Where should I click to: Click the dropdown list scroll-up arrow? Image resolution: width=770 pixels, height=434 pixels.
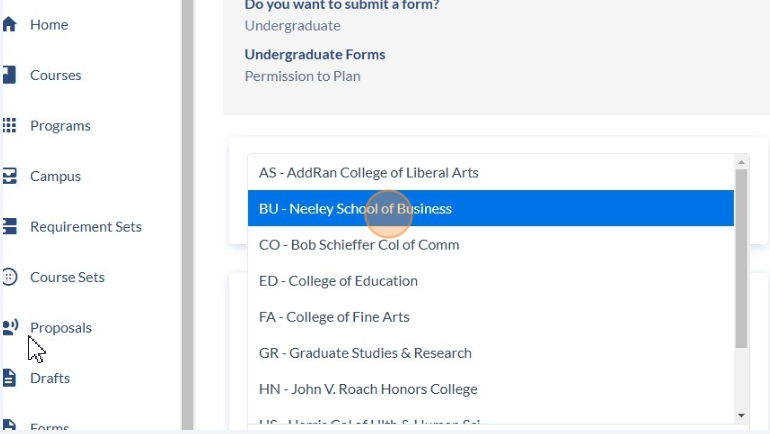(741, 162)
